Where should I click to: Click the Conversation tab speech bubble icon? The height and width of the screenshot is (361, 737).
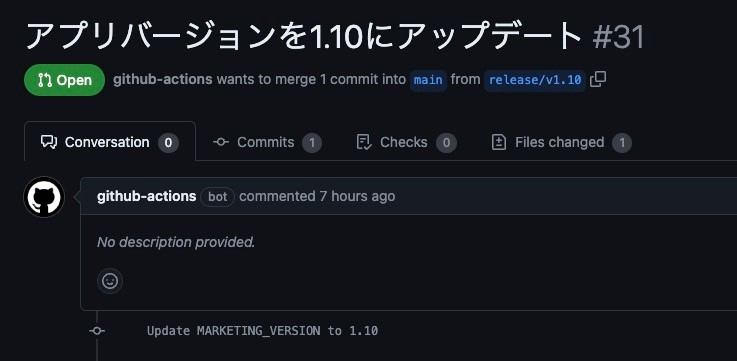[x=49, y=142]
